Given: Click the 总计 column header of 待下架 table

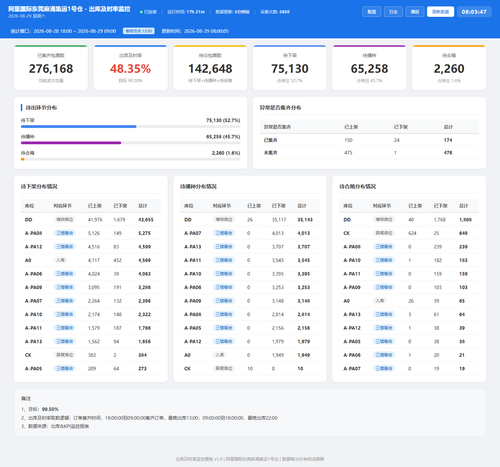Looking at the screenshot, I should 143,206.
